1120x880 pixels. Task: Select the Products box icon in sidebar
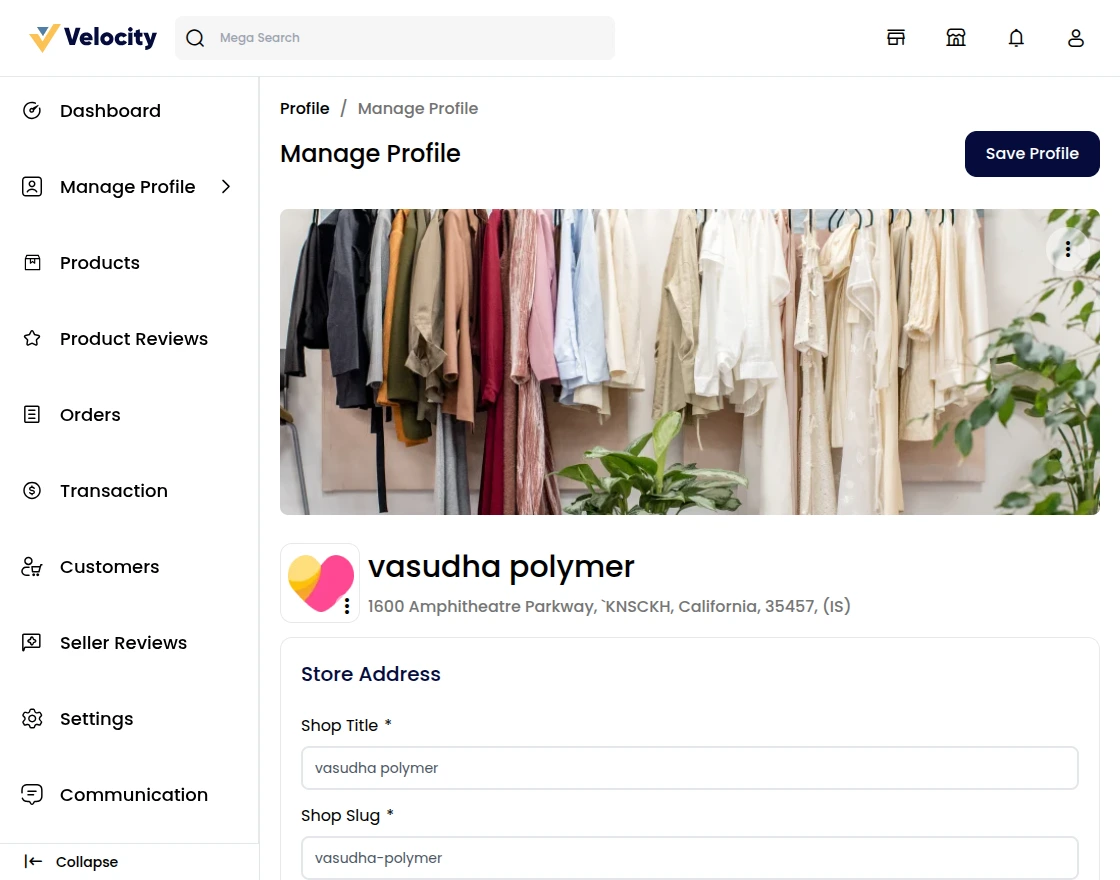tap(31, 262)
